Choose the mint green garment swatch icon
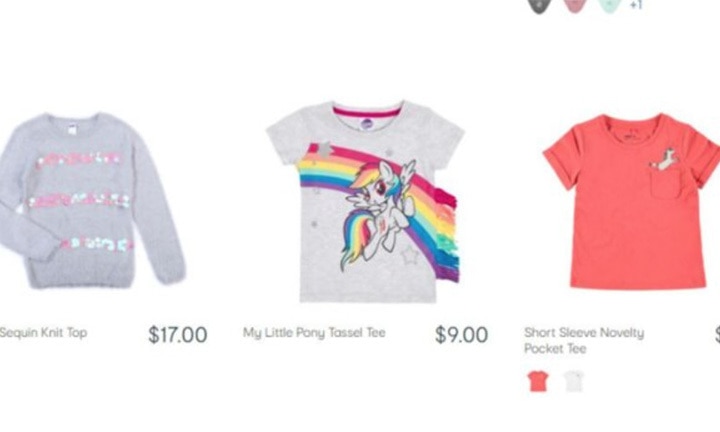 610,6
